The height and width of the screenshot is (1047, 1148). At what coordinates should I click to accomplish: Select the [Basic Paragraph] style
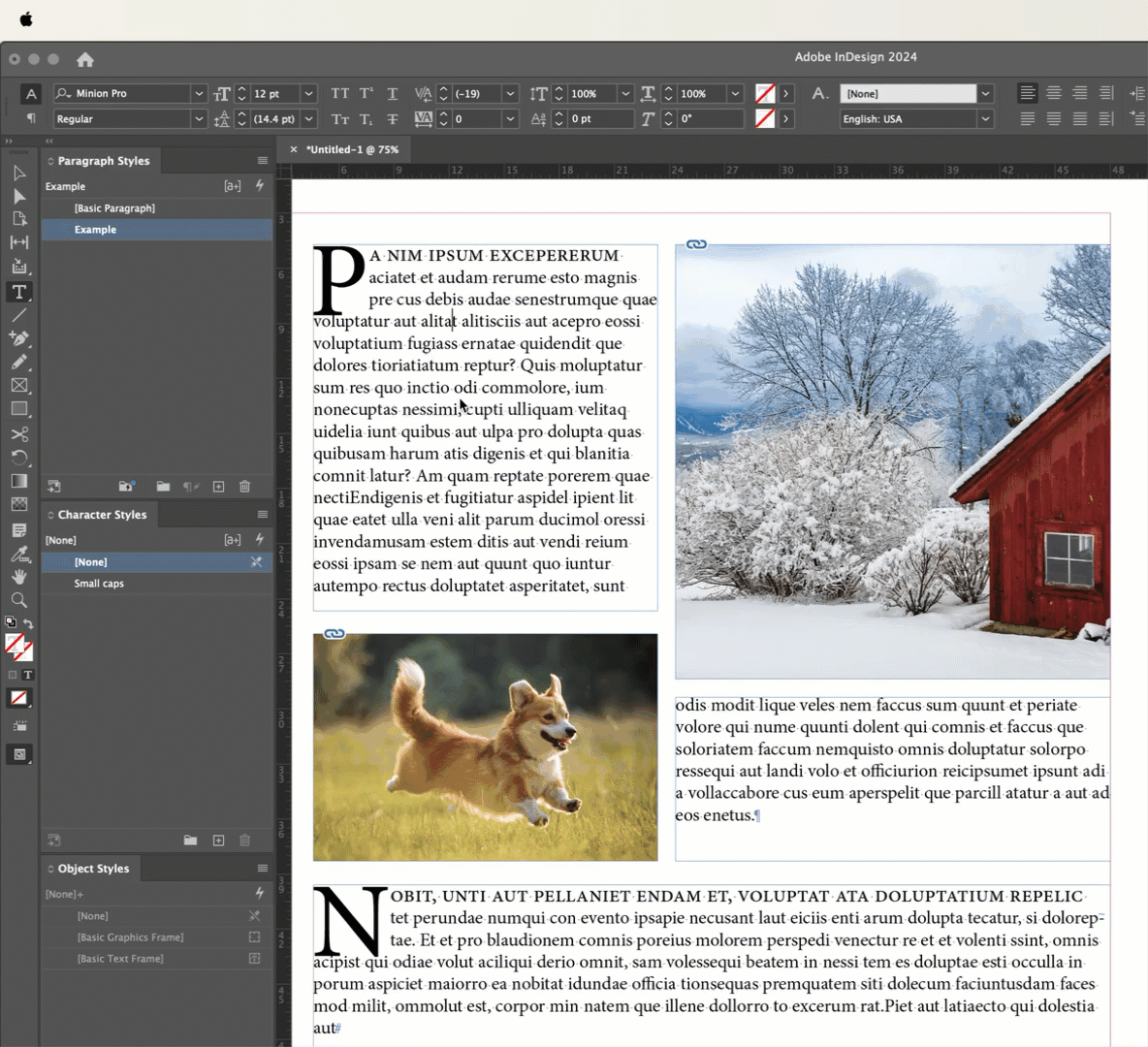[x=157, y=207]
